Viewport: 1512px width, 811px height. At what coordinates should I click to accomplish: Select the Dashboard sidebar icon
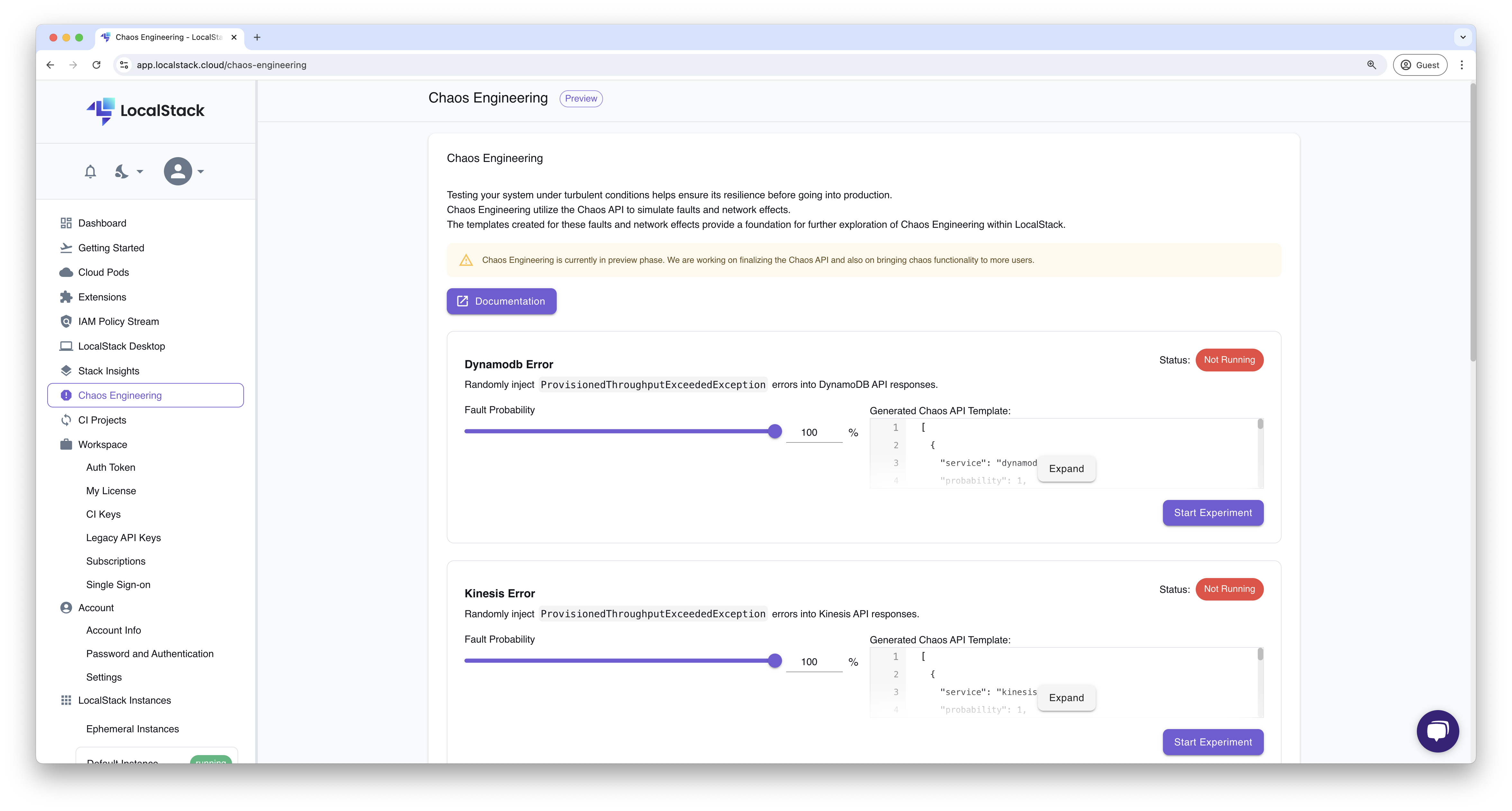[x=66, y=223]
